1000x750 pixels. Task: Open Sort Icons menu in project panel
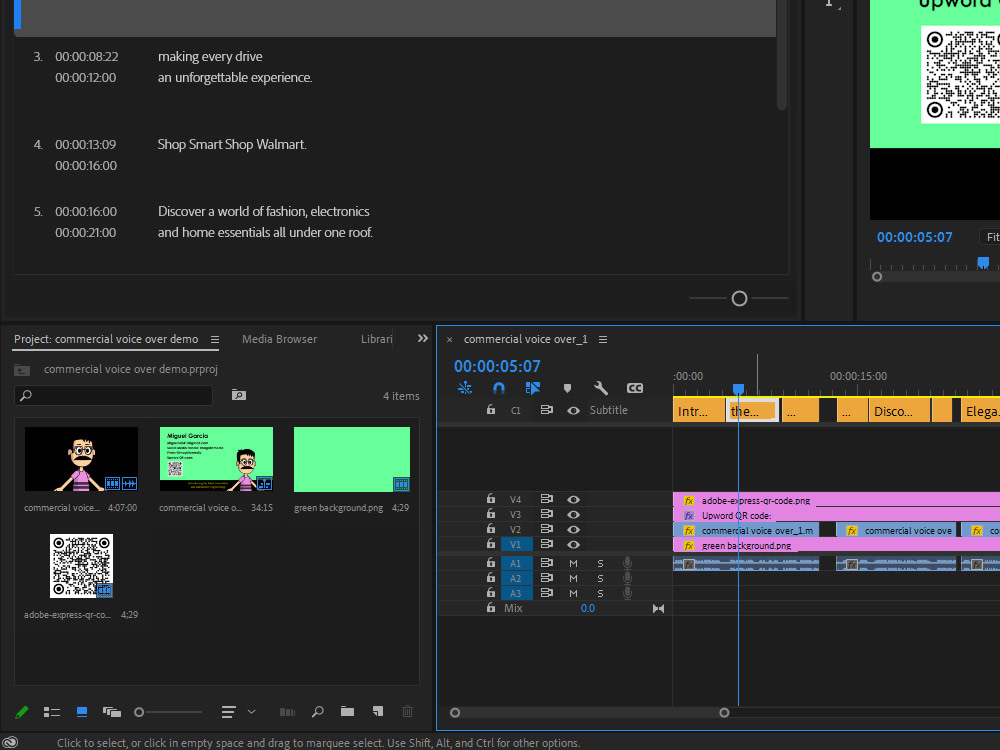[x=228, y=712]
